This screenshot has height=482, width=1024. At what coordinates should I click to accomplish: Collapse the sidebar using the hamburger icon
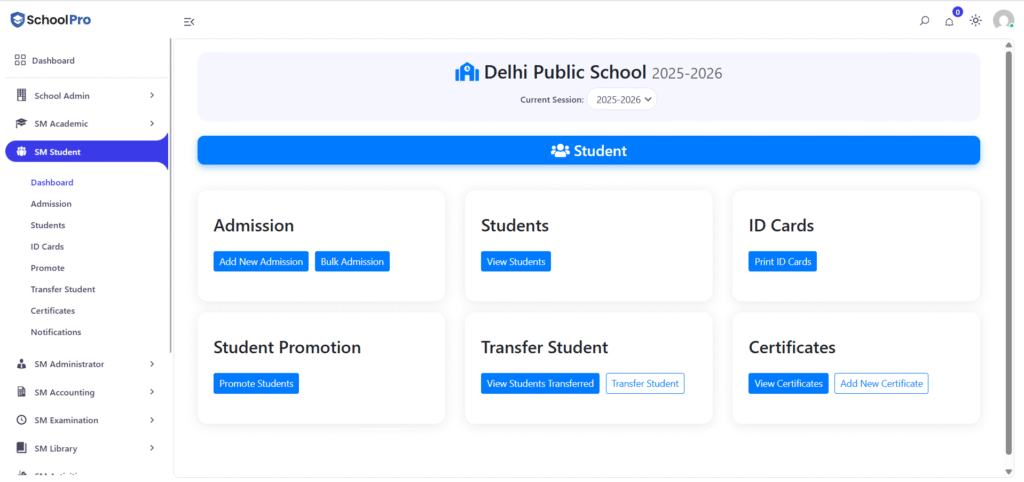click(189, 22)
